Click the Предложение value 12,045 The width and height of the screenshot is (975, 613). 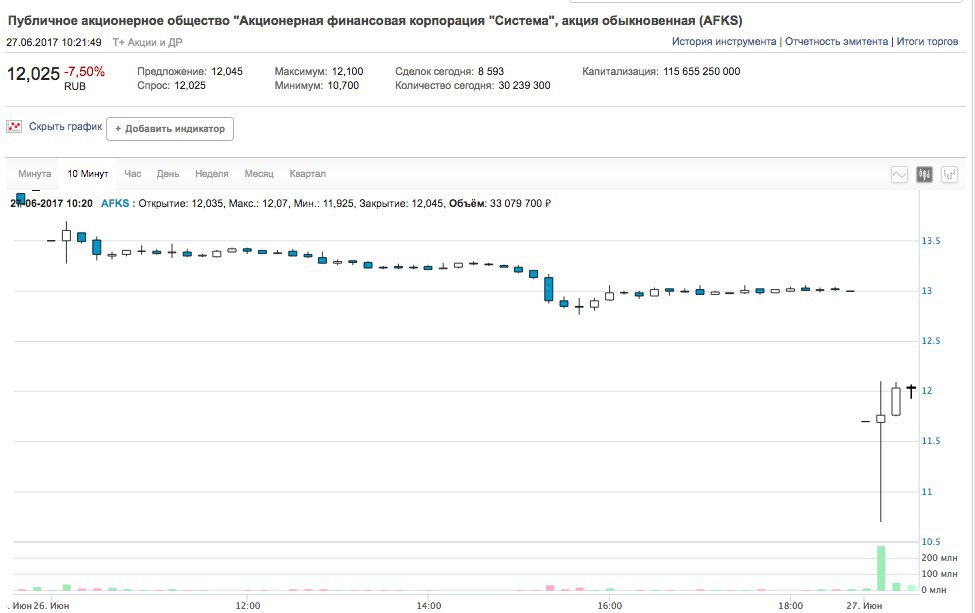(x=227, y=71)
